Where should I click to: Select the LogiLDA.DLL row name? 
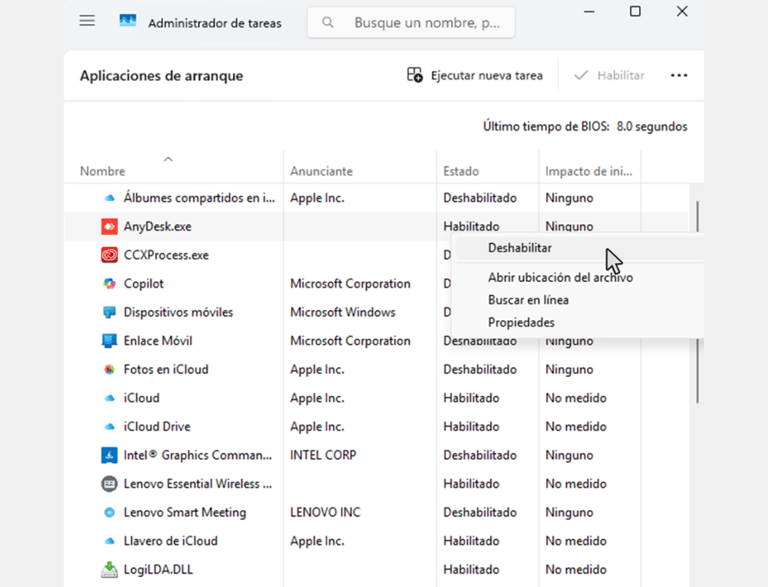158,569
